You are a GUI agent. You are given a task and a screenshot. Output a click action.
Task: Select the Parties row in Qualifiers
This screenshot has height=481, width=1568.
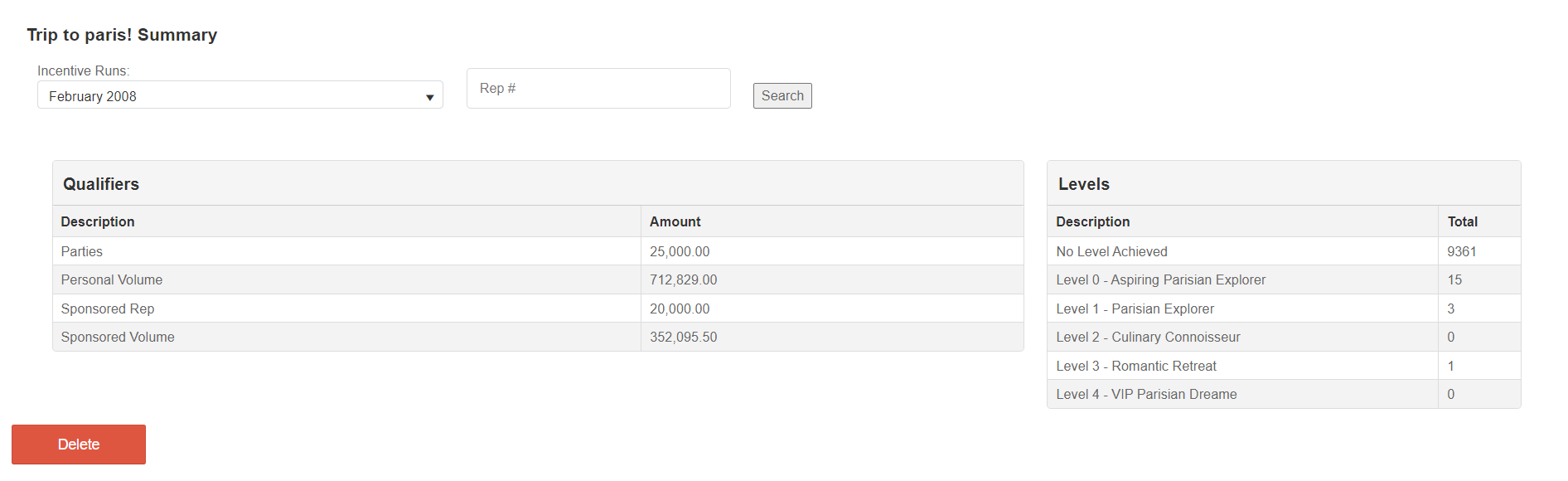(82, 251)
